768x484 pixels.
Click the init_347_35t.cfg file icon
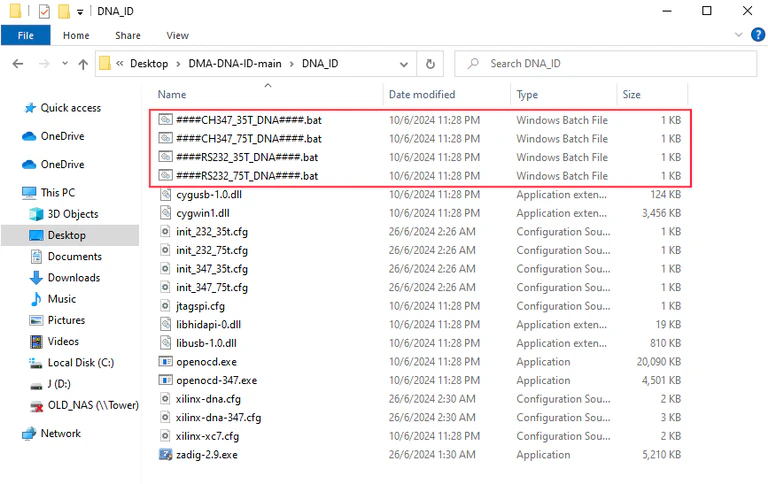coord(166,269)
